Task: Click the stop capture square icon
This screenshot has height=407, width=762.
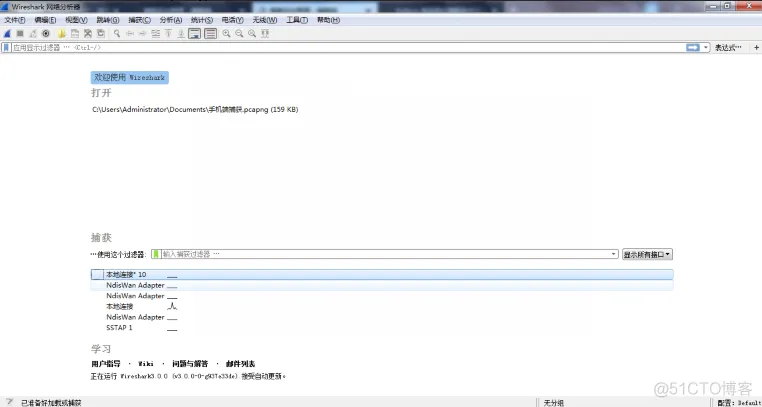Action: [20, 34]
